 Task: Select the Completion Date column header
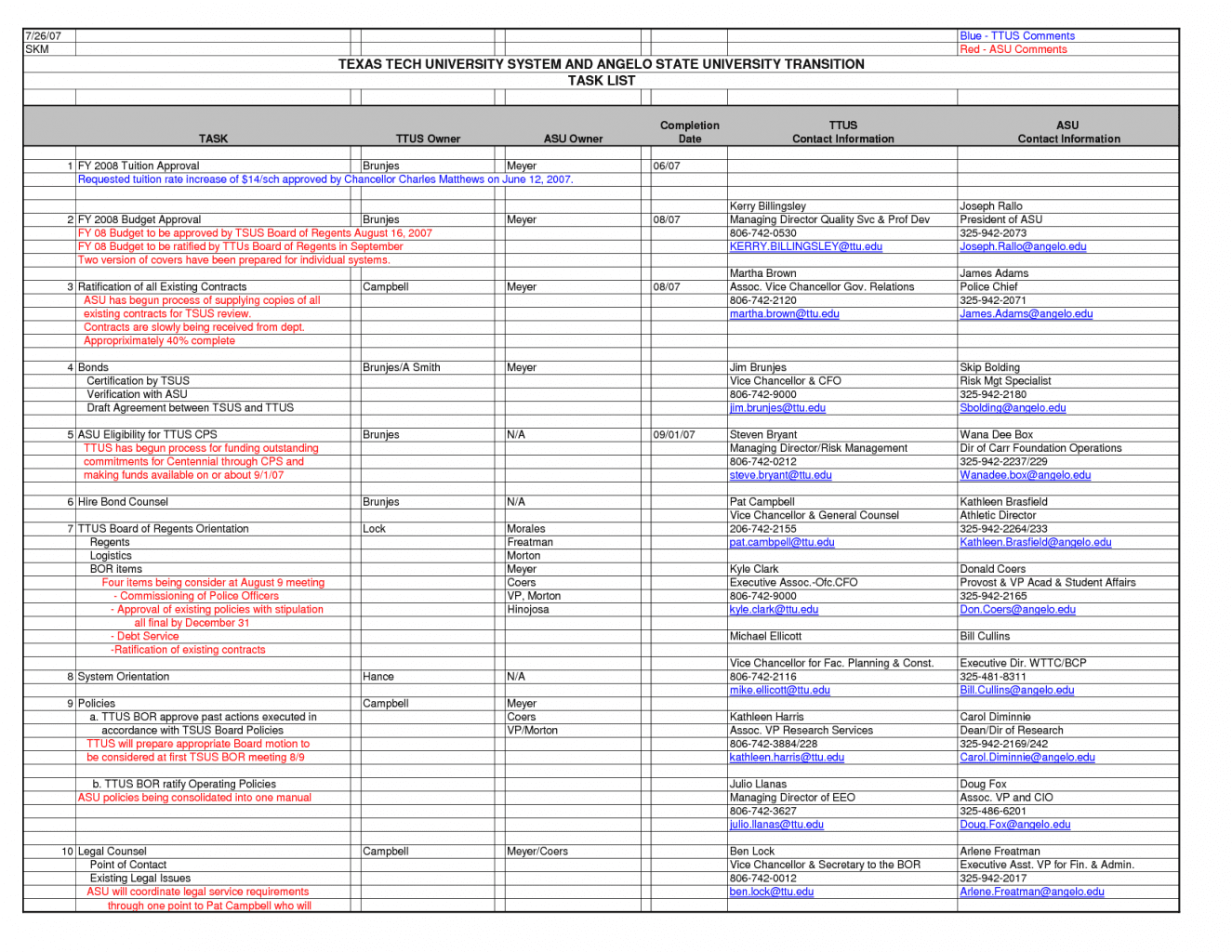tap(689, 132)
